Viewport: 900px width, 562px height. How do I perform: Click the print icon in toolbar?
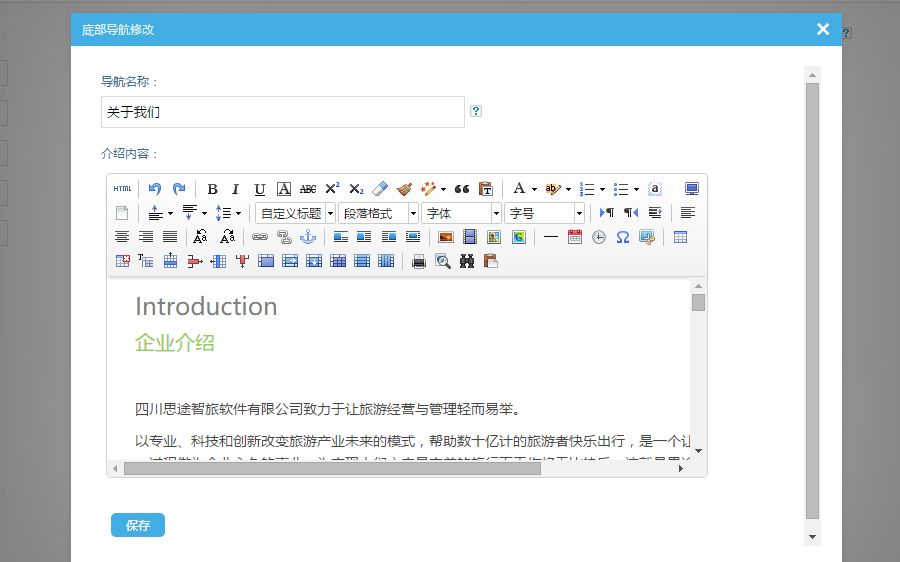(x=419, y=261)
